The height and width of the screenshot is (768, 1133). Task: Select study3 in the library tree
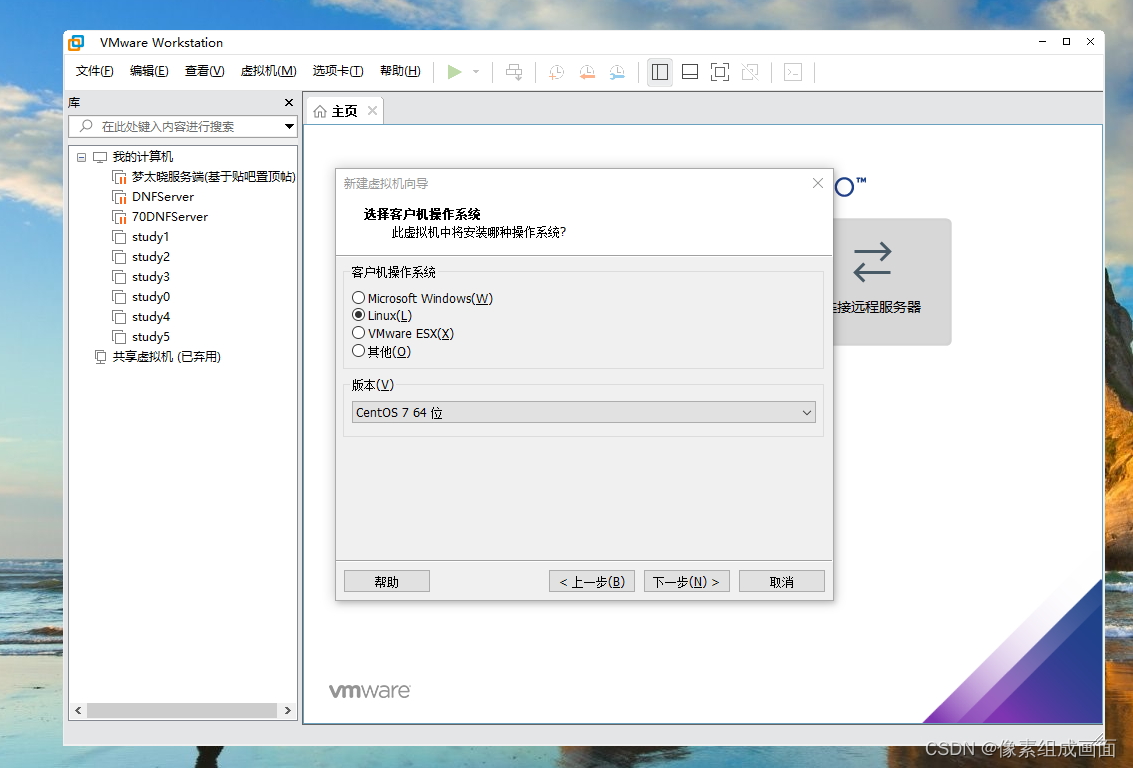click(x=150, y=277)
